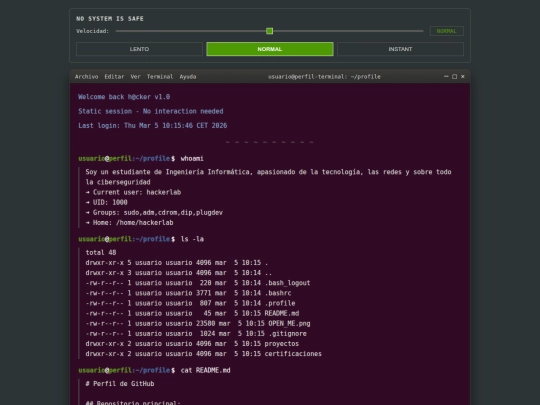Click the terminal title usuario@perfil-terminal
The width and height of the screenshot is (540, 405).
(x=324, y=76)
